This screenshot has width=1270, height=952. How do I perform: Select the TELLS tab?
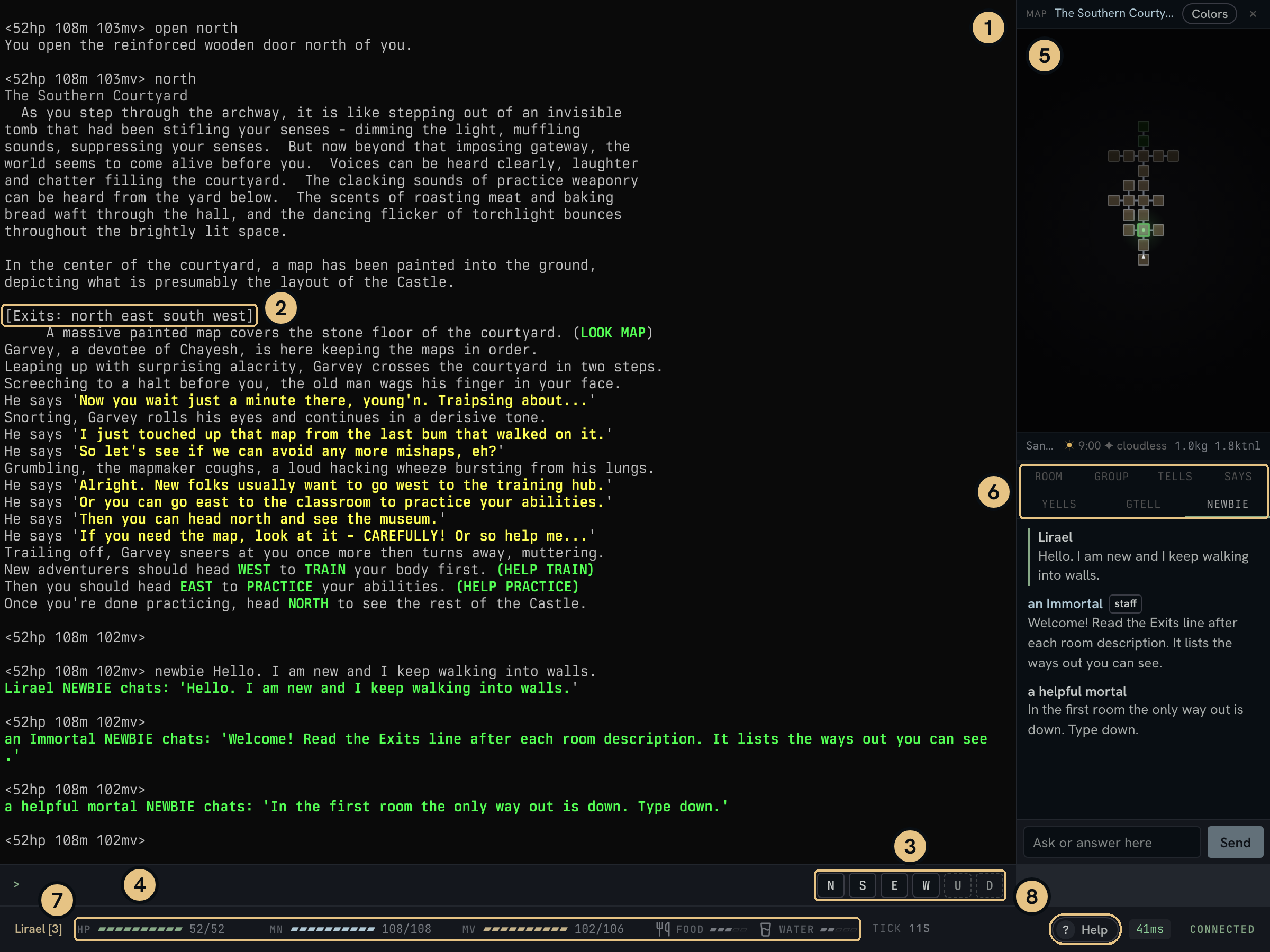click(1175, 477)
